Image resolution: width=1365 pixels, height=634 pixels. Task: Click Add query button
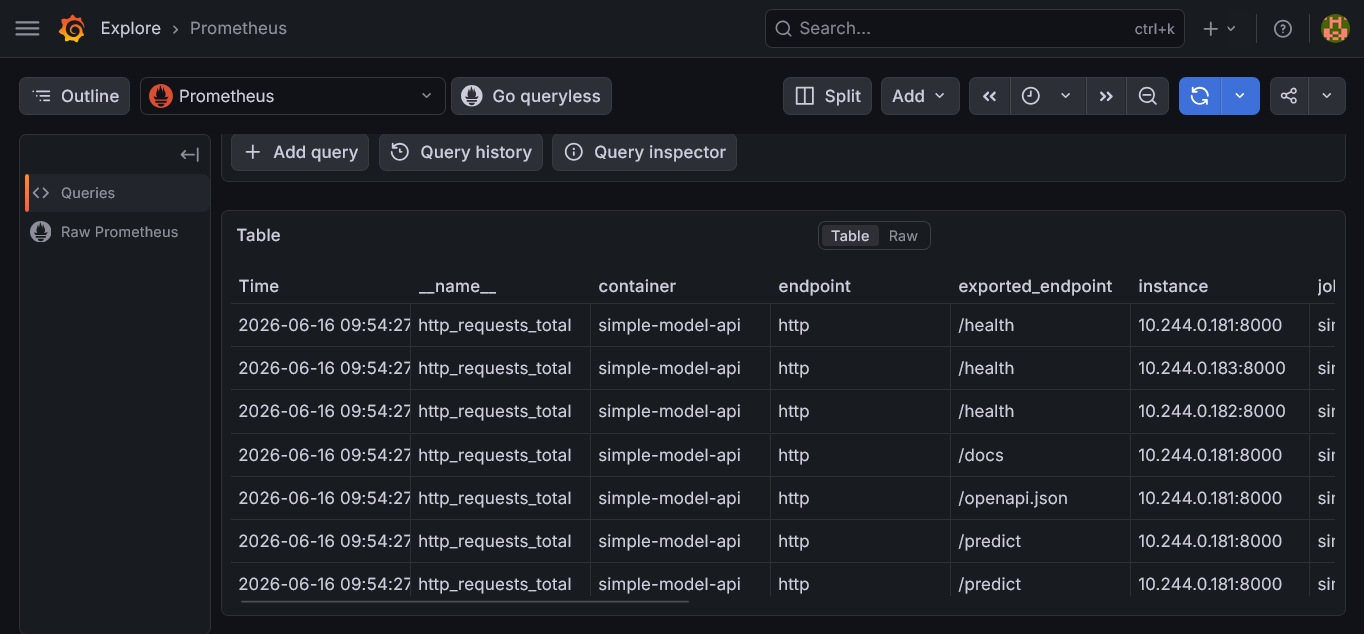[300, 152]
